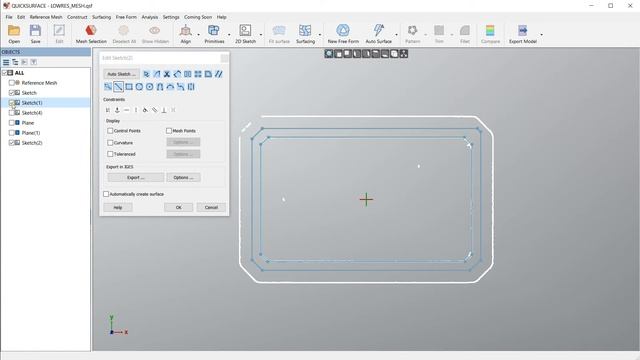Choose the slot shape sketch tool
Image resolution: width=640 pixels, height=360 pixels.
160,87
